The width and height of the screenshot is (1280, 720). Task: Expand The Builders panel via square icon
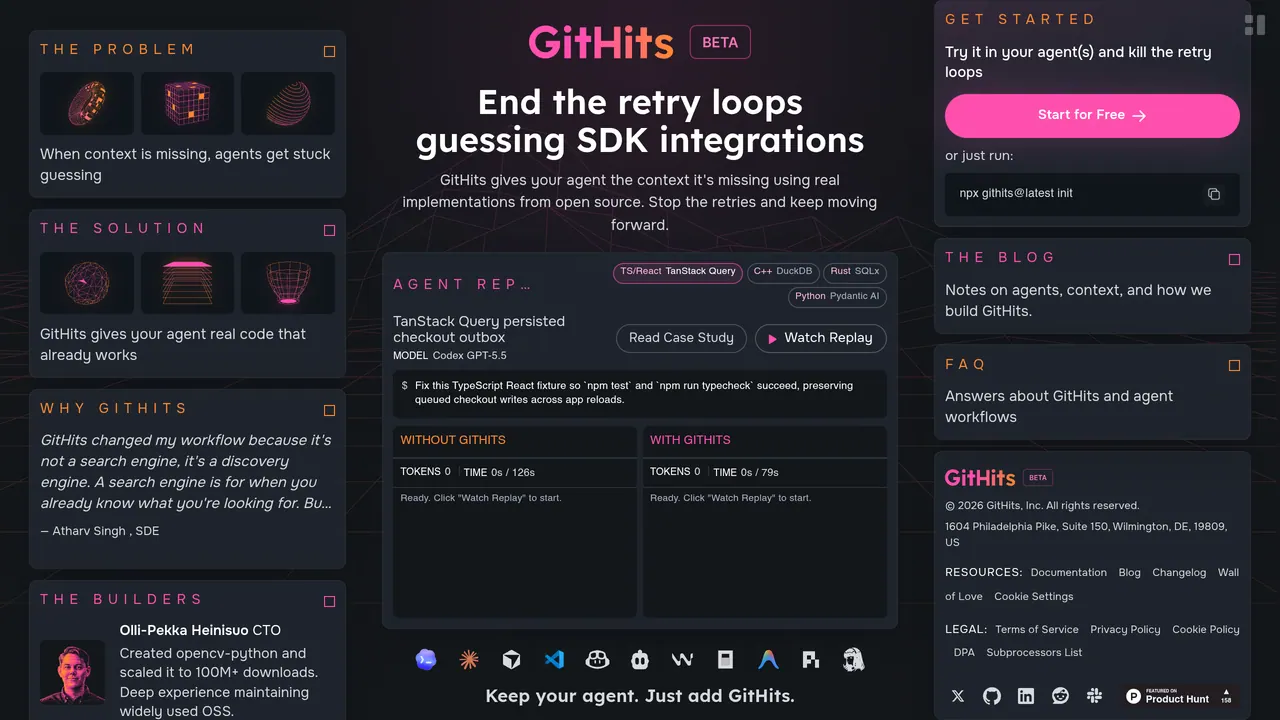pyautogui.click(x=329, y=601)
